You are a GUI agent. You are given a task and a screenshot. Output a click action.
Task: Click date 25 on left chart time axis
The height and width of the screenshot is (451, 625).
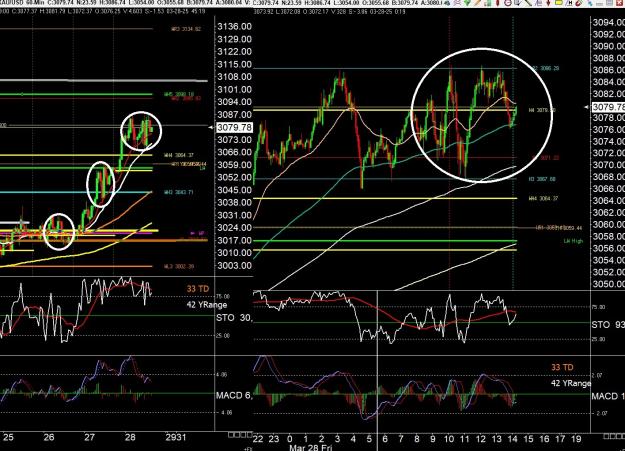tap(8, 437)
